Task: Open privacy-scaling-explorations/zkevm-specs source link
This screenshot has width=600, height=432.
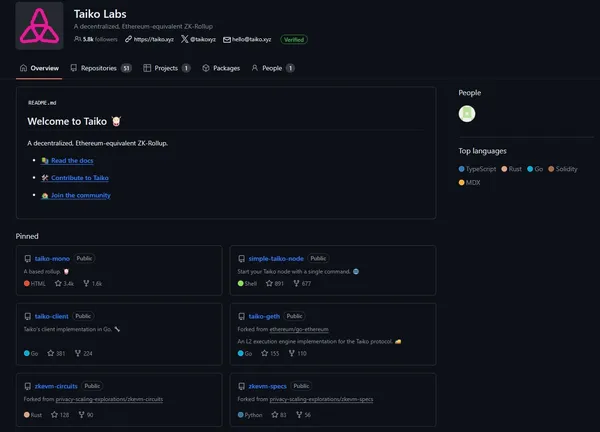Action: [x=321, y=399]
